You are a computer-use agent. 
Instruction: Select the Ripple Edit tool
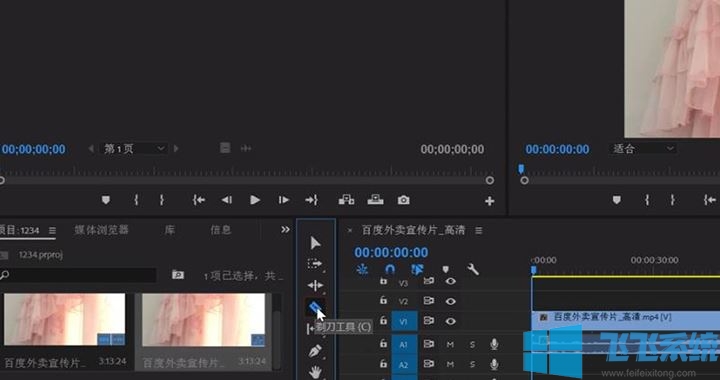coord(315,285)
